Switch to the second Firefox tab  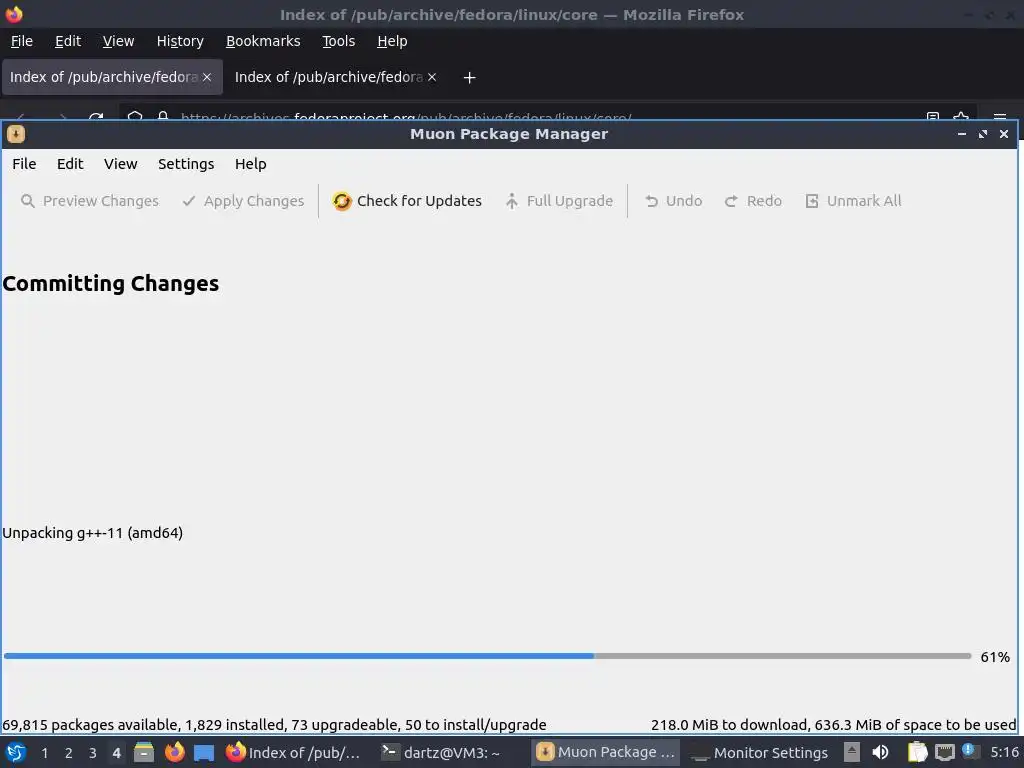[328, 77]
